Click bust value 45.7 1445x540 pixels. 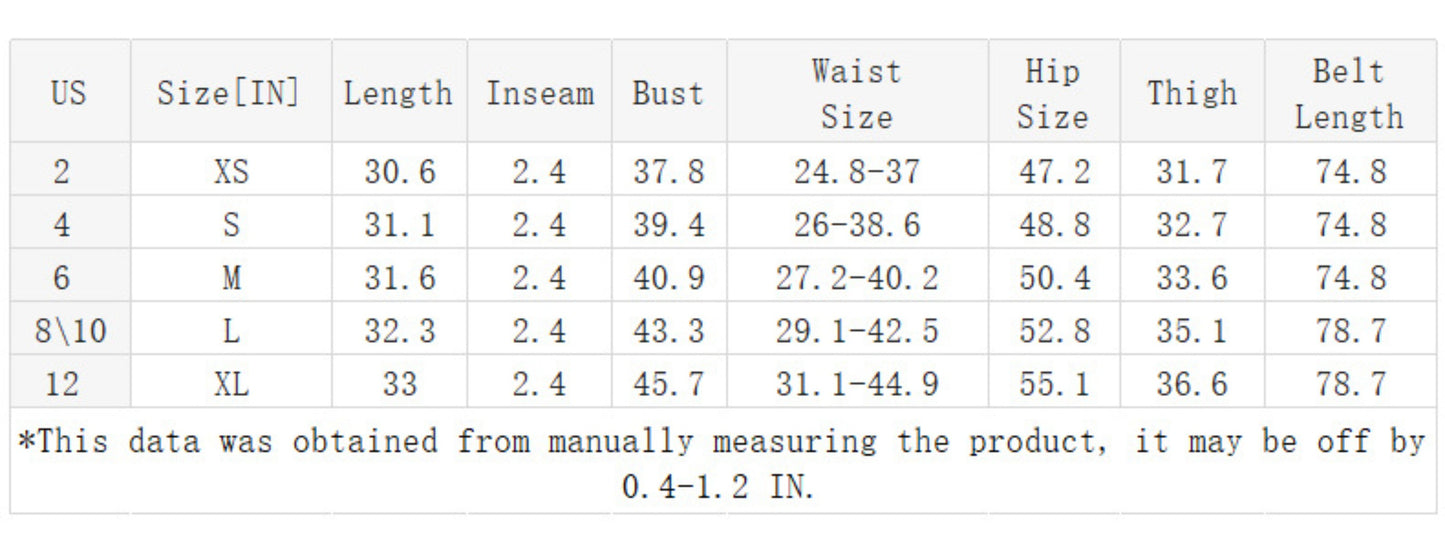pyautogui.click(x=668, y=384)
